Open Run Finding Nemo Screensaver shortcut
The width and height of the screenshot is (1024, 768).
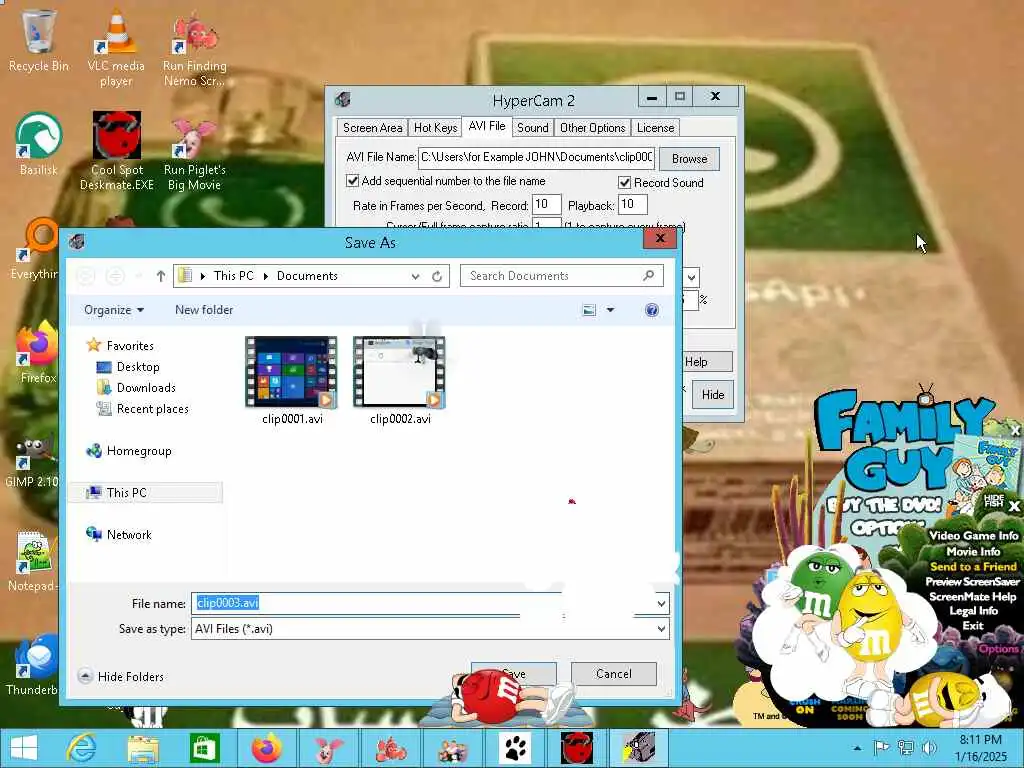tap(195, 49)
